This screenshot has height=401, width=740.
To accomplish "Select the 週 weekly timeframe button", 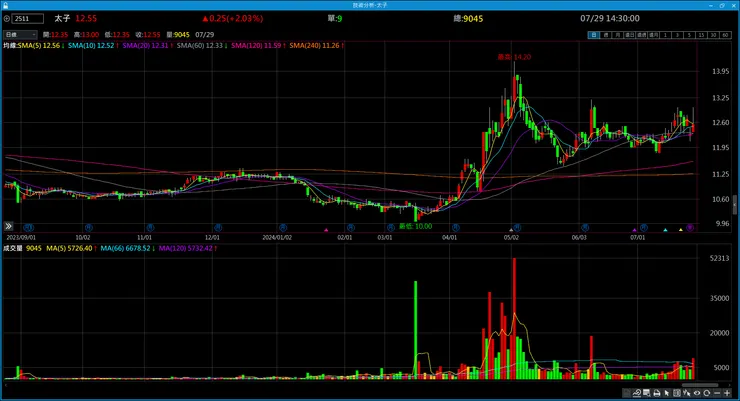I will click(605, 35).
